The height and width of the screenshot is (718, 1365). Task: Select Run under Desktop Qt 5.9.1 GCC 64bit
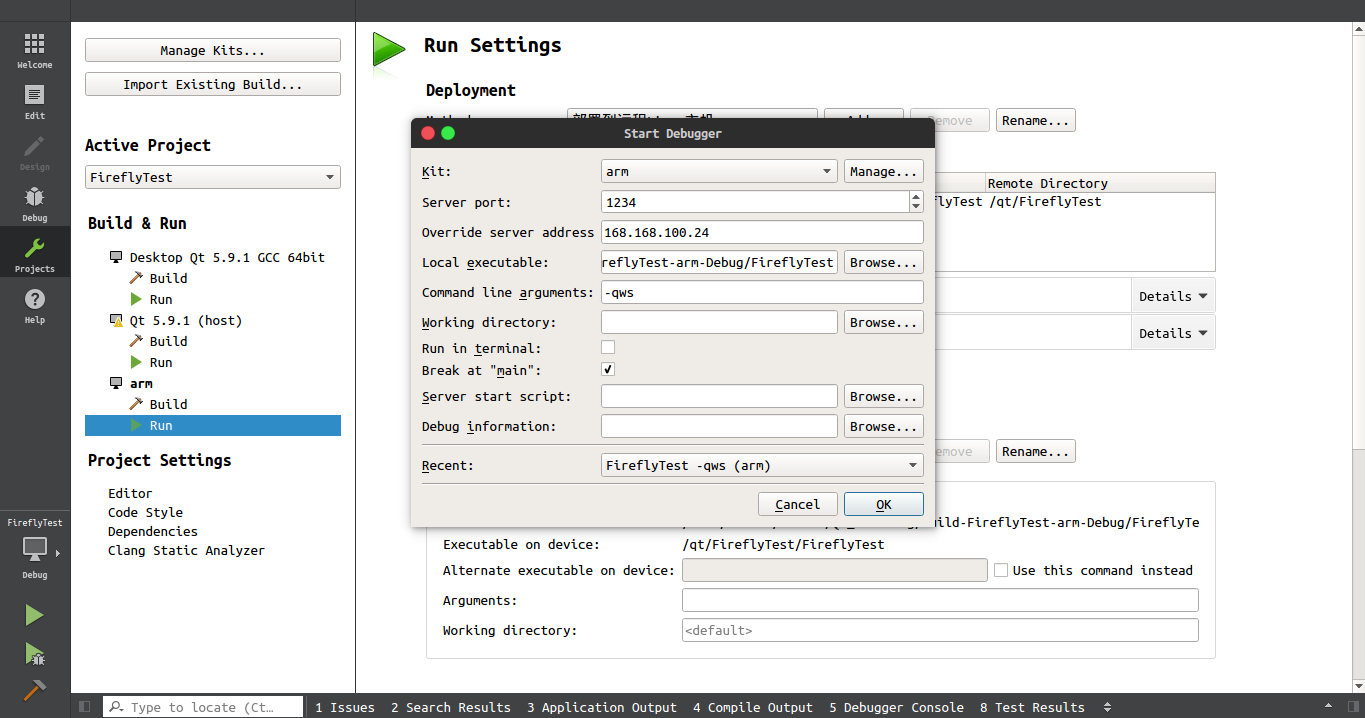161,299
